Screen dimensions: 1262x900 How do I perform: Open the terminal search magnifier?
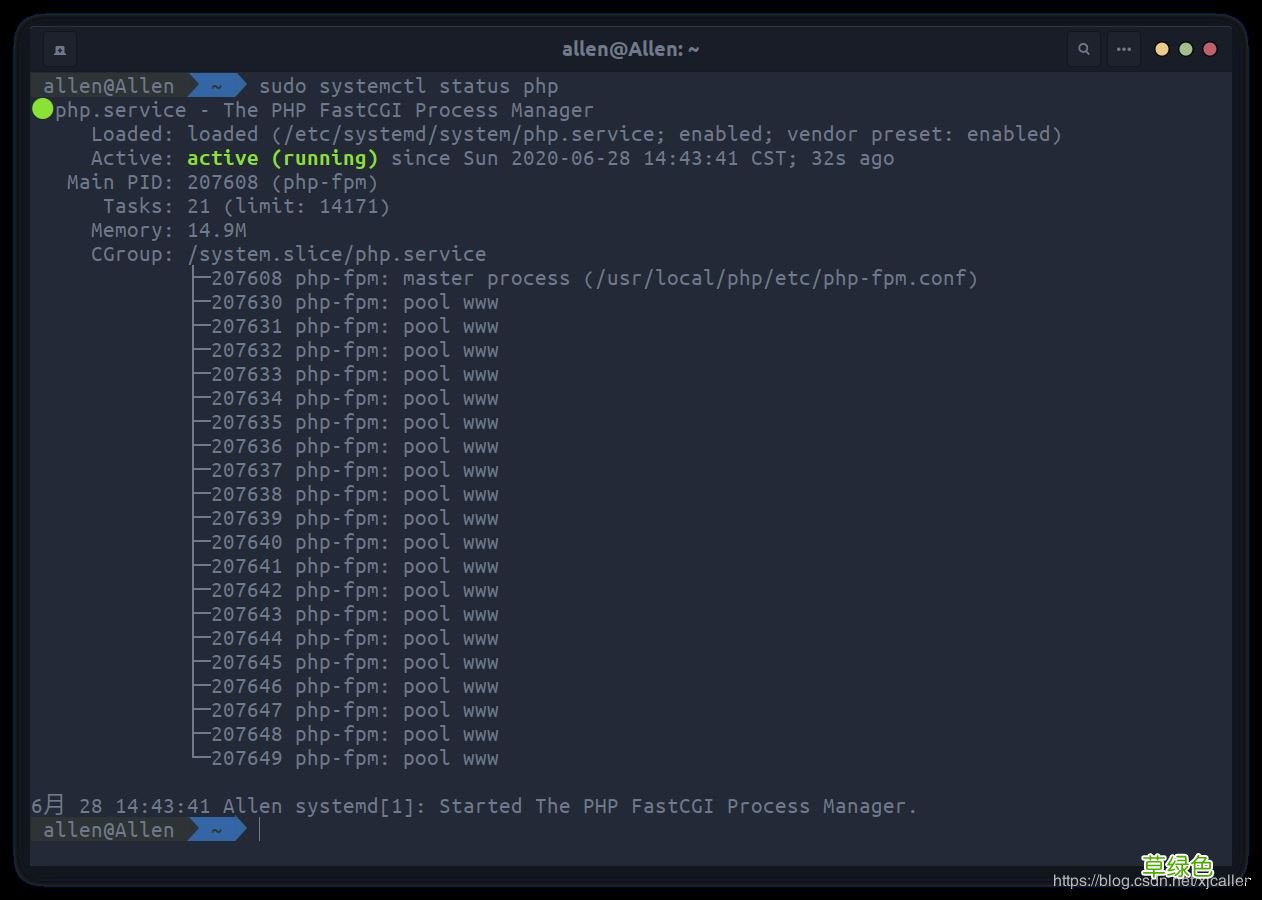pyautogui.click(x=1083, y=48)
